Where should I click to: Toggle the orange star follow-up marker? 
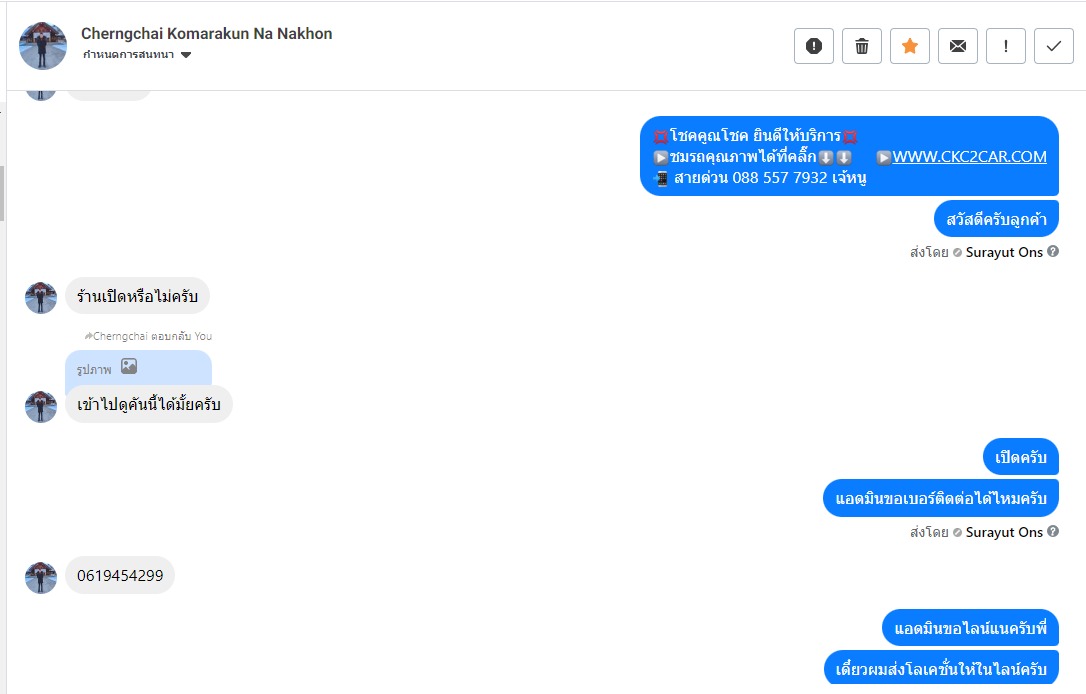(910, 46)
